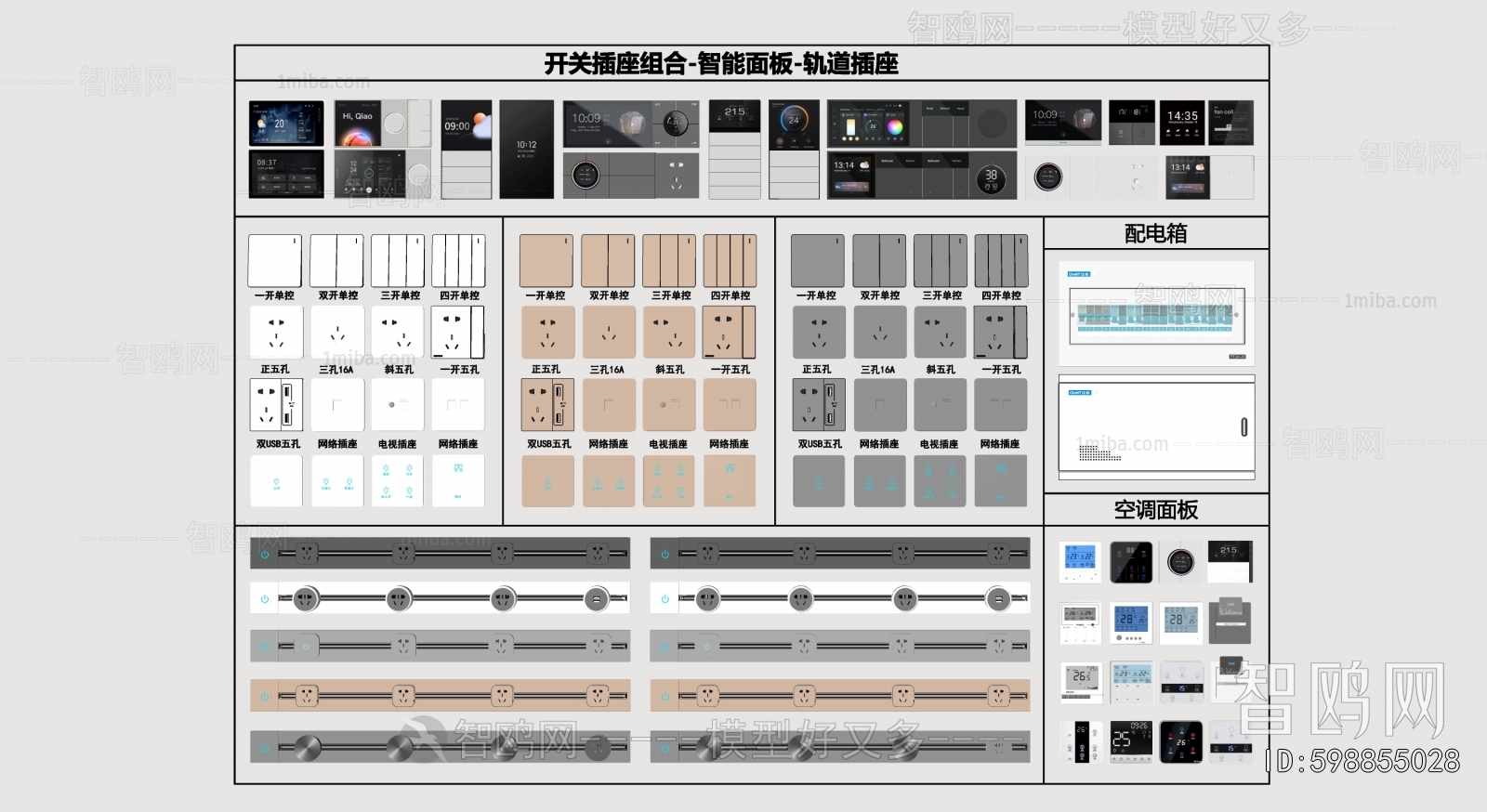Click the gray 电视插座 panel
This screenshot has height=812, width=1487.
pyautogui.click(x=941, y=405)
